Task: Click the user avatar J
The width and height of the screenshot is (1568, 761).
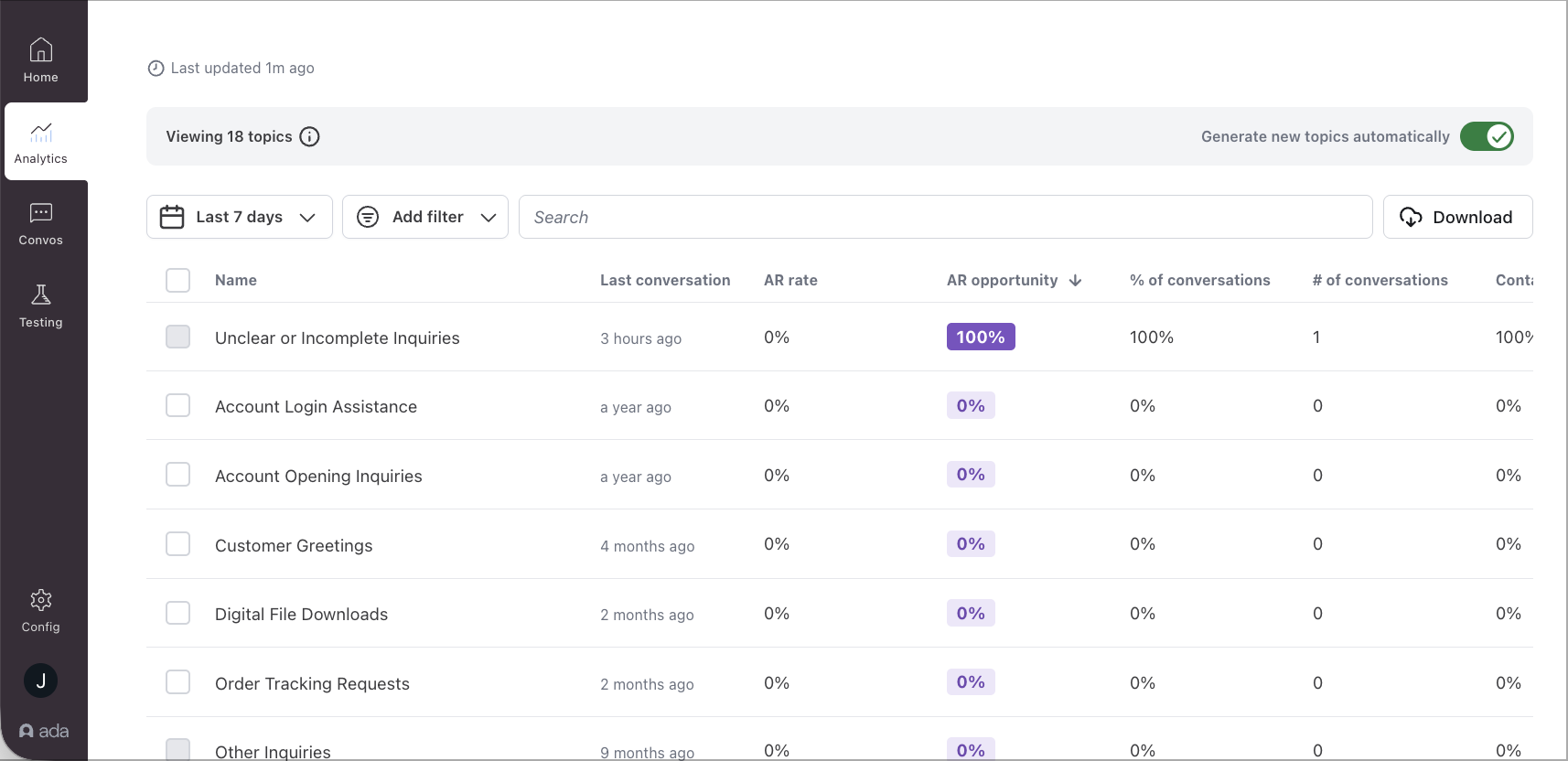Action: [40, 681]
